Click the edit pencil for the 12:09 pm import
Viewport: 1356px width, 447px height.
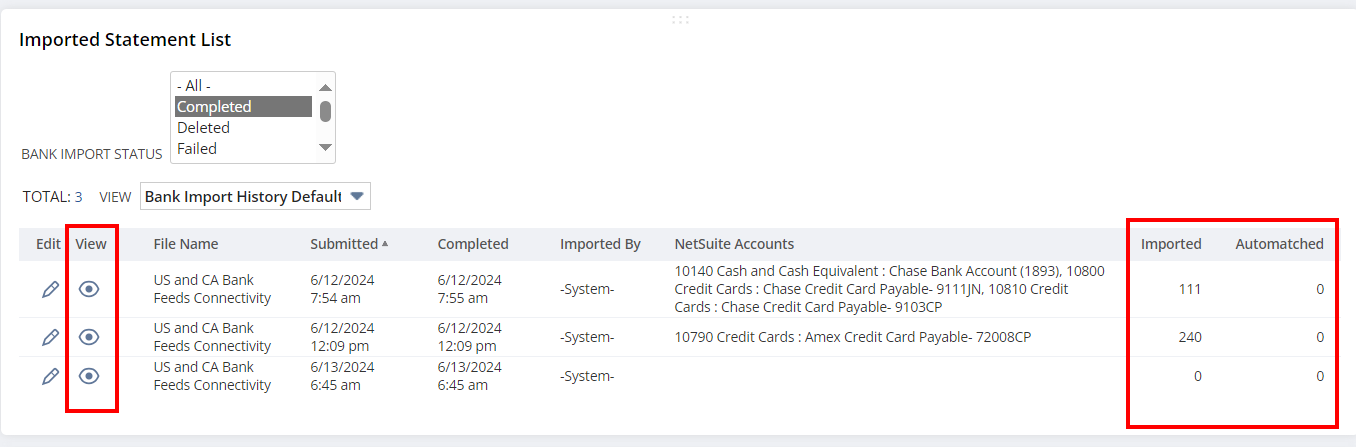click(x=50, y=337)
